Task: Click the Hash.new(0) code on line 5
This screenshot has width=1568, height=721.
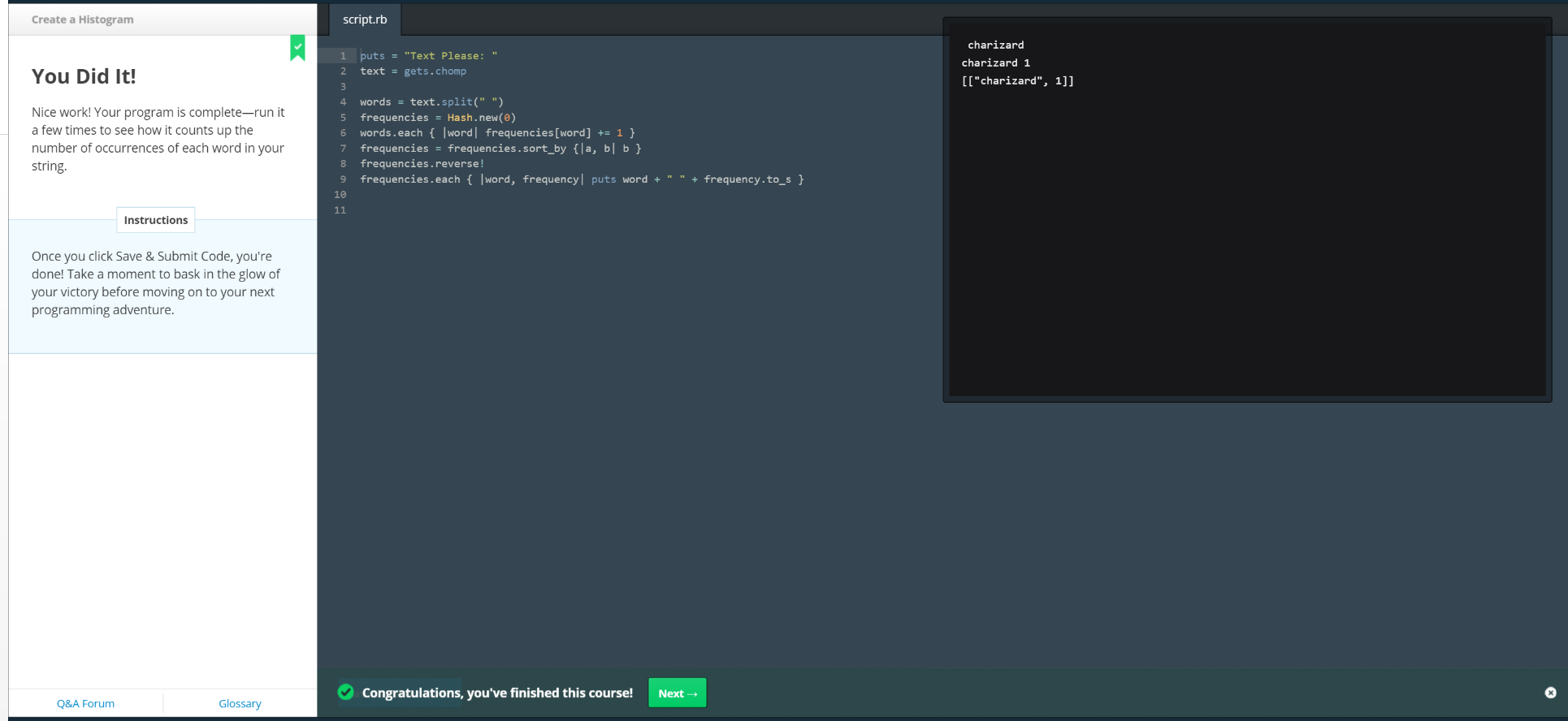Action: click(481, 118)
